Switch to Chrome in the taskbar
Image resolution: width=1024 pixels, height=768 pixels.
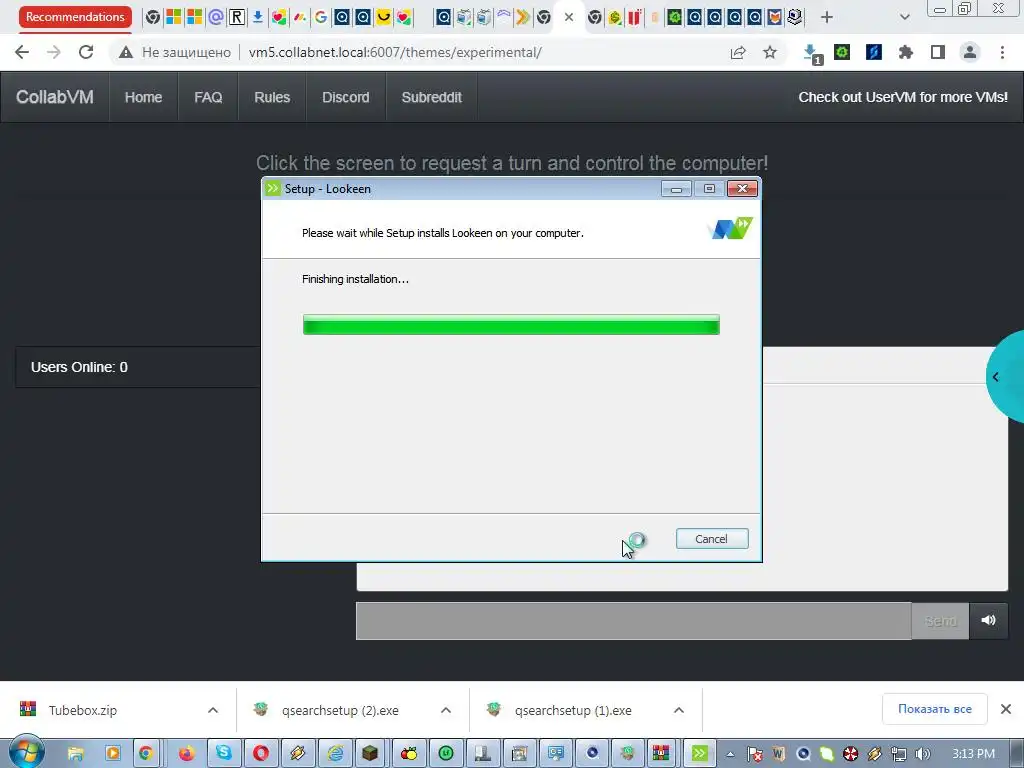click(x=146, y=754)
